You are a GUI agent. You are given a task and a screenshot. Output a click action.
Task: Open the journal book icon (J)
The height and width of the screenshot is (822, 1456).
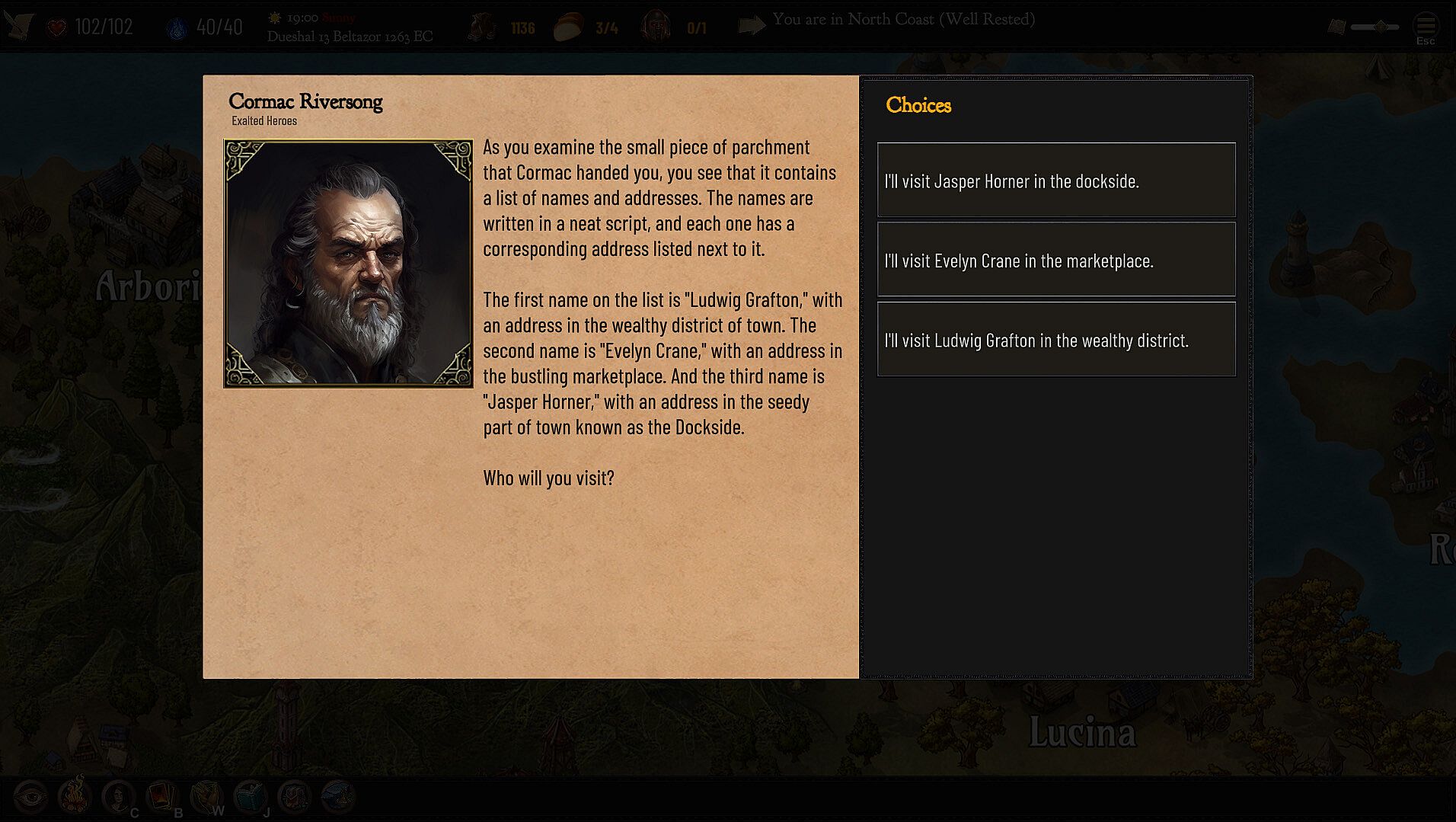250,797
